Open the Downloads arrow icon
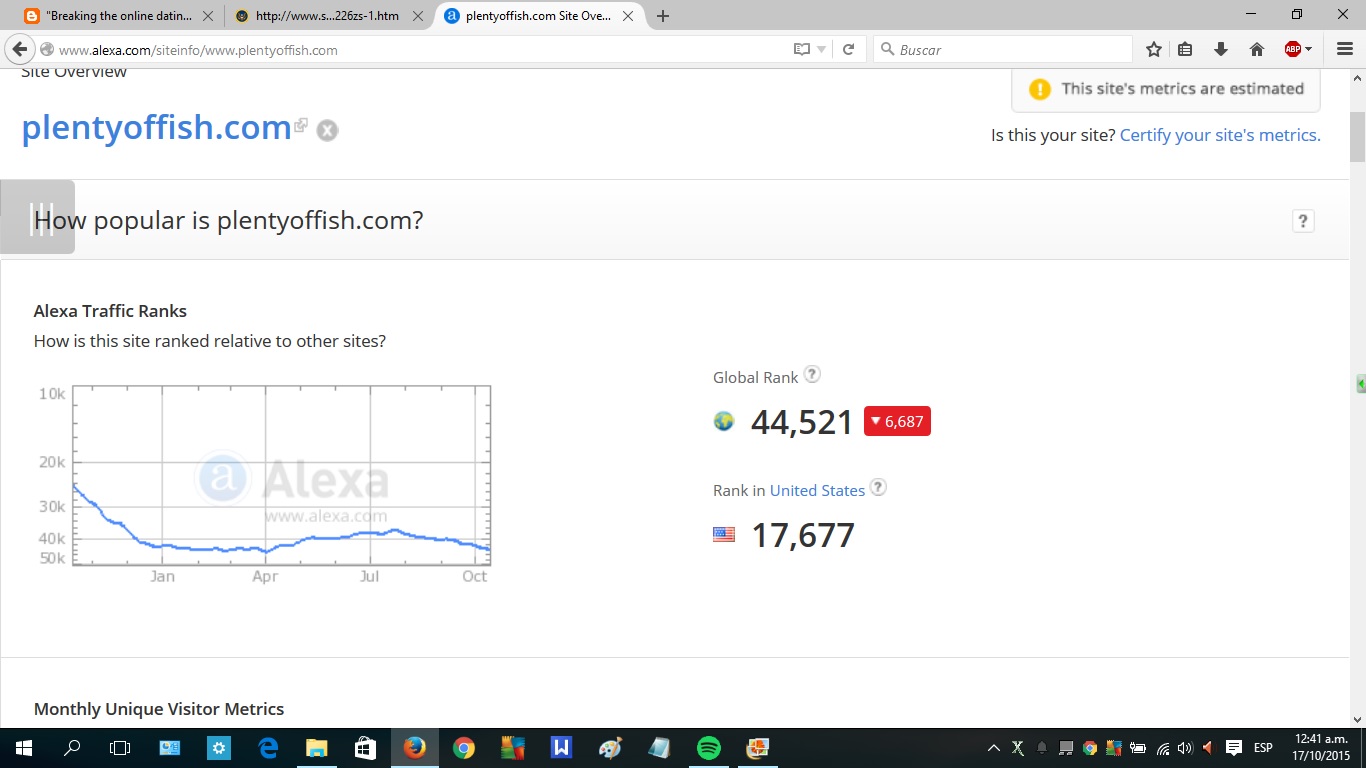Screen dimensions: 1366x768 (1220, 49)
